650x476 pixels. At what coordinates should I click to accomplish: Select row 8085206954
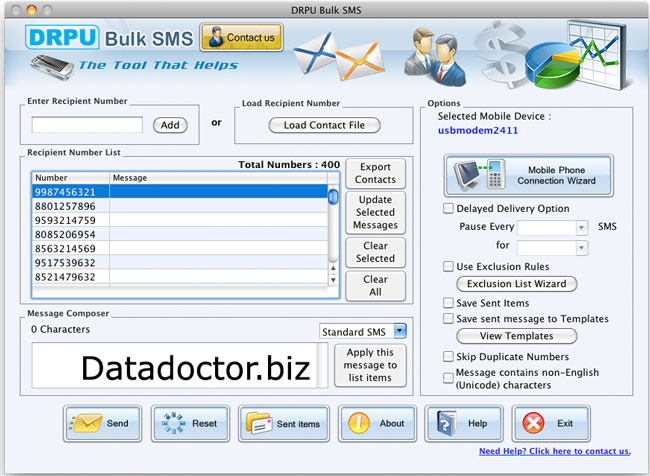coord(180,234)
